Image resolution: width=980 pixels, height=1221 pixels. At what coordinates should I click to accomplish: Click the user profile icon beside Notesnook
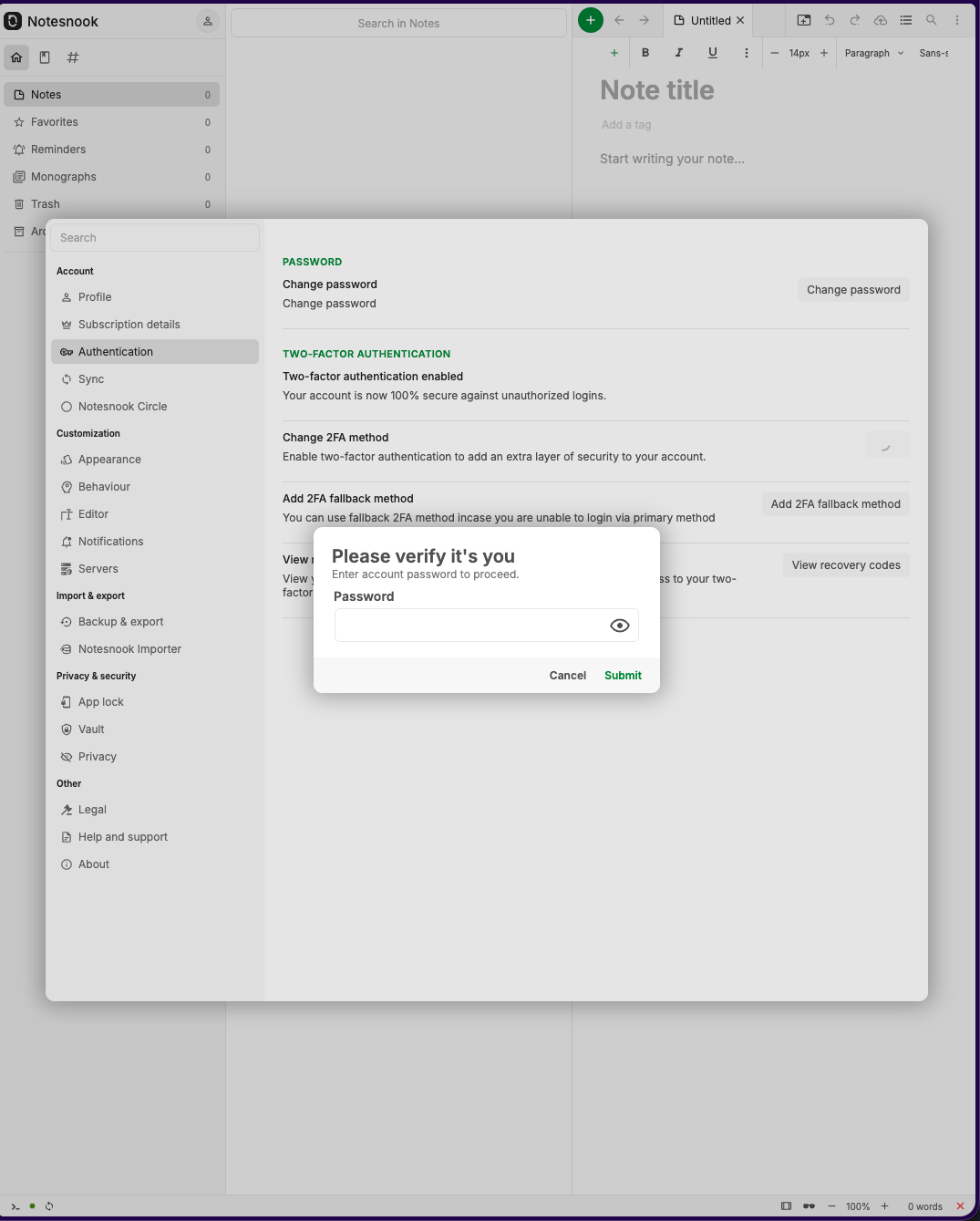pyautogui.click(x=208, y=21)
